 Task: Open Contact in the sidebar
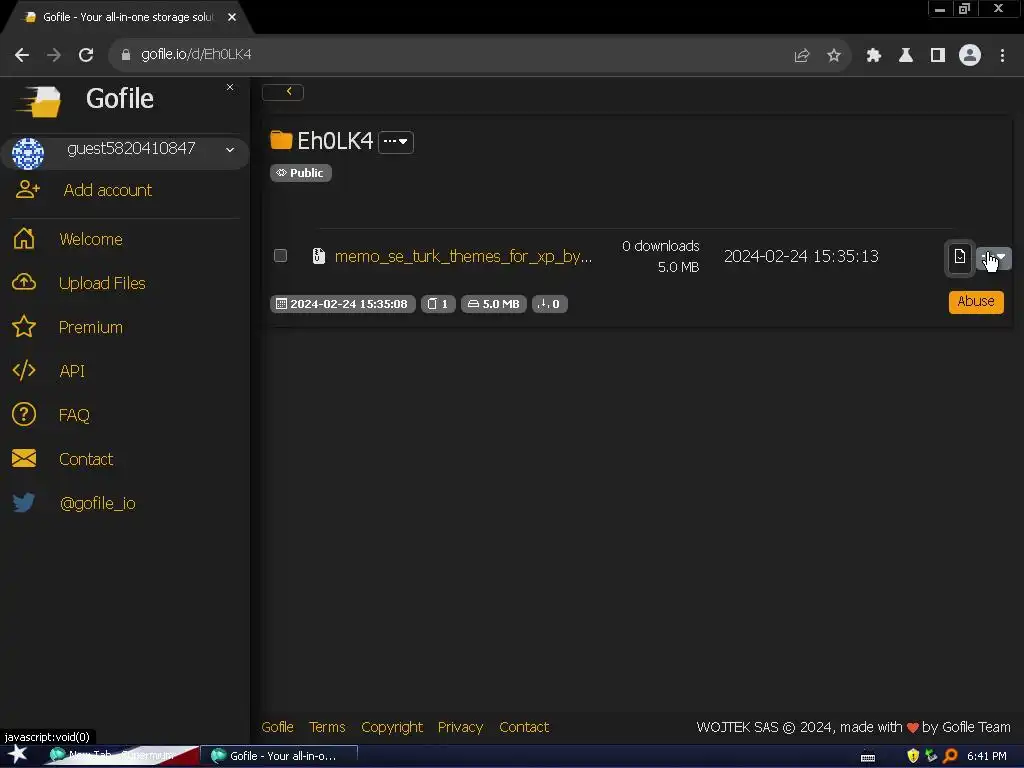pyautogui.click(x=86, y=459)
